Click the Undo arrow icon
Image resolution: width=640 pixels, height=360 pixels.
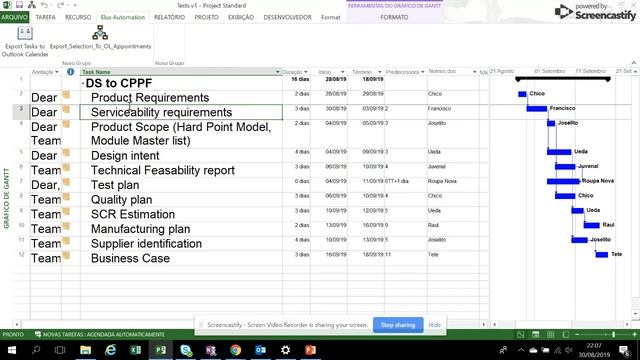44,5
